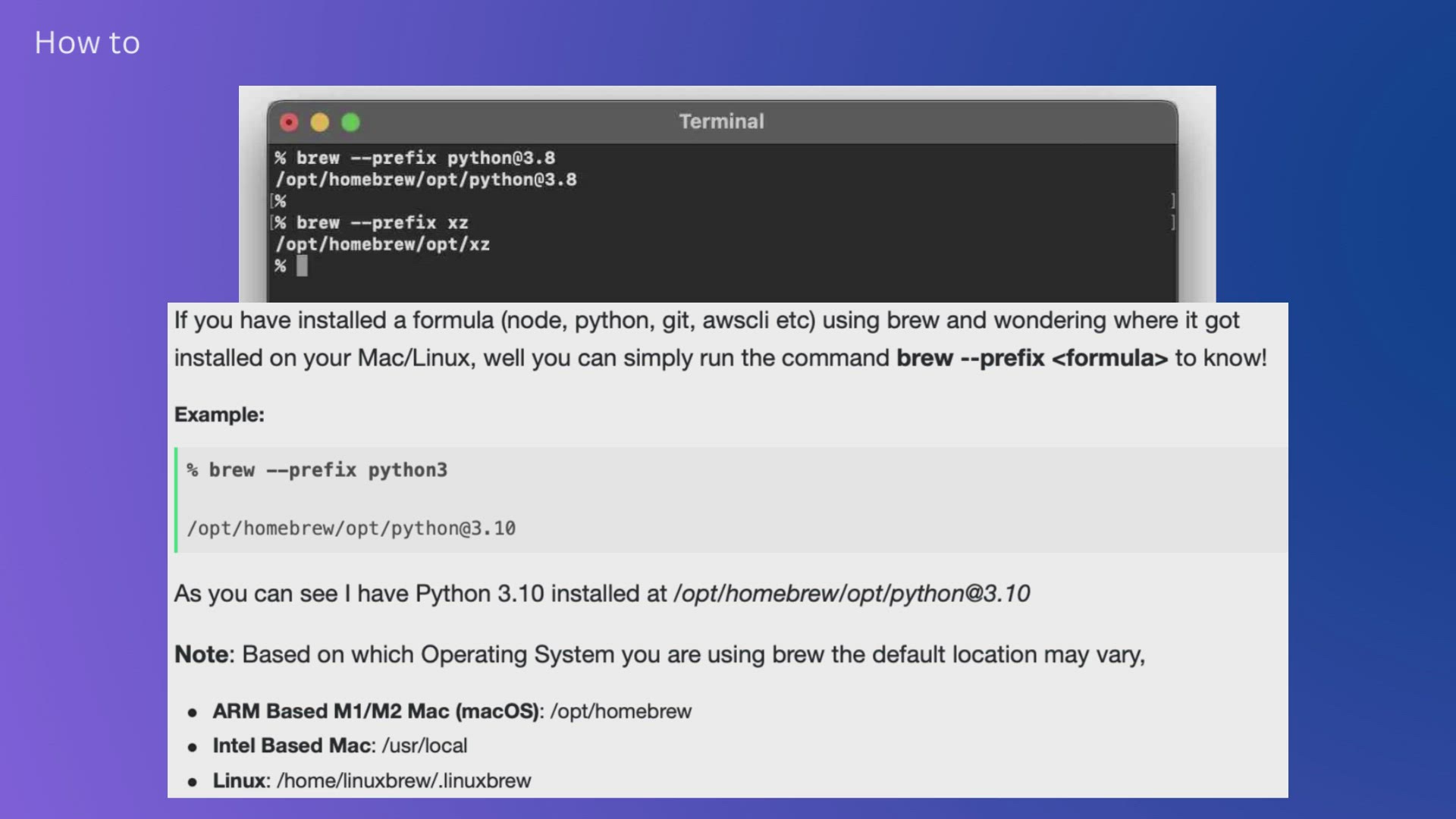Click the "How to" heading
The width and height of the screenshot is (1456, 819).
point(87,43)
